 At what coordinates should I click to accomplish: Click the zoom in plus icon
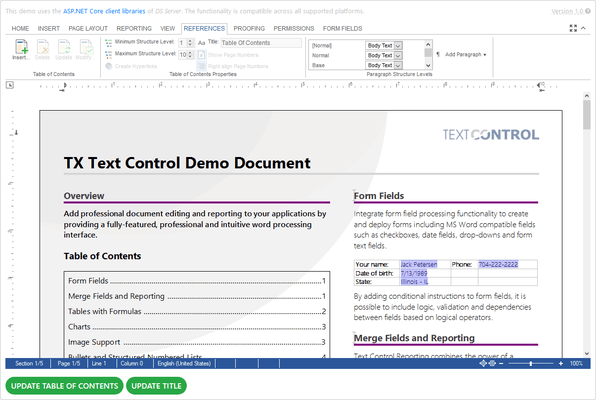[x=561, y=363]
